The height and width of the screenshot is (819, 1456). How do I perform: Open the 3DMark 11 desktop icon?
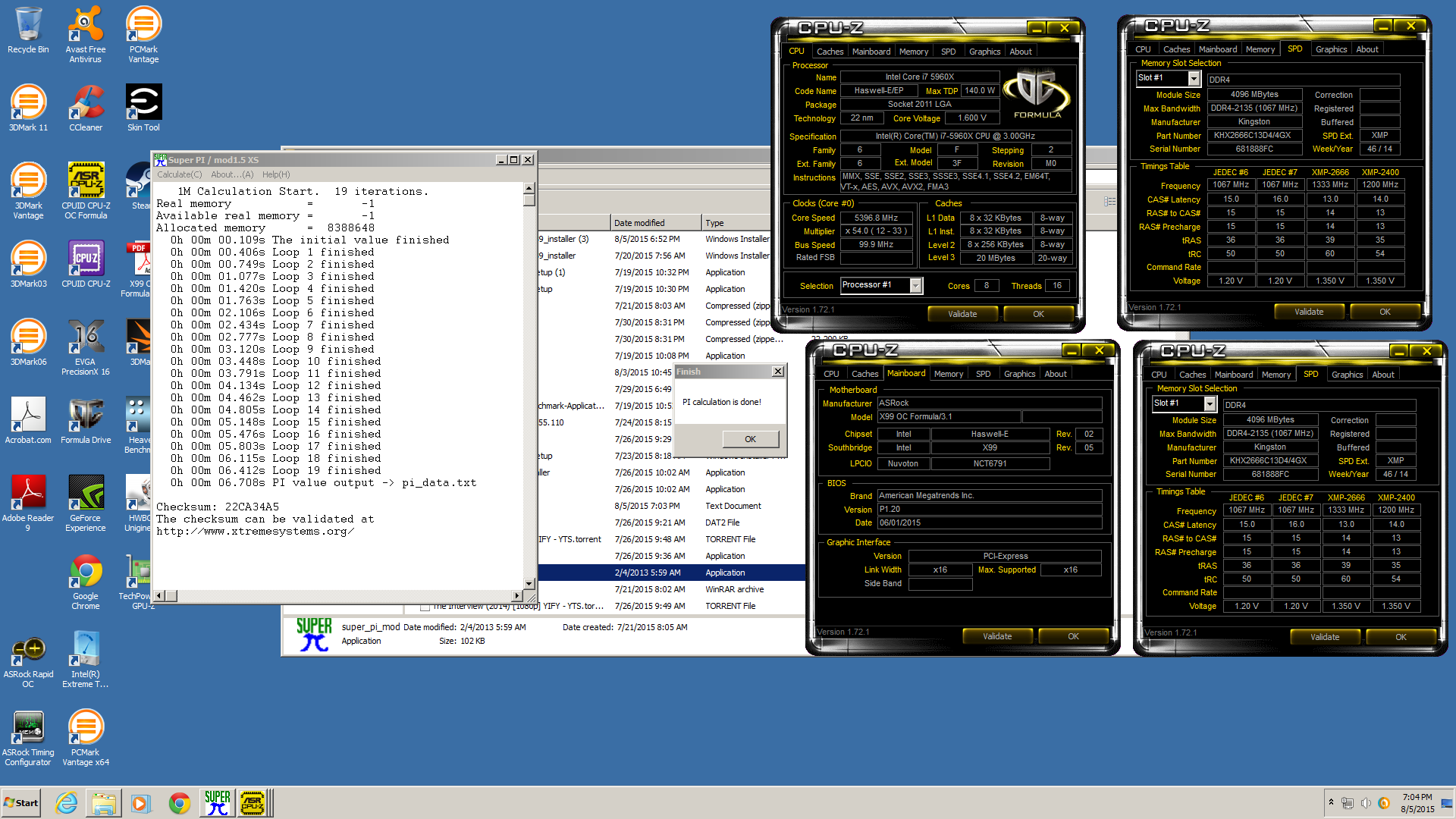tap(28, 108)
